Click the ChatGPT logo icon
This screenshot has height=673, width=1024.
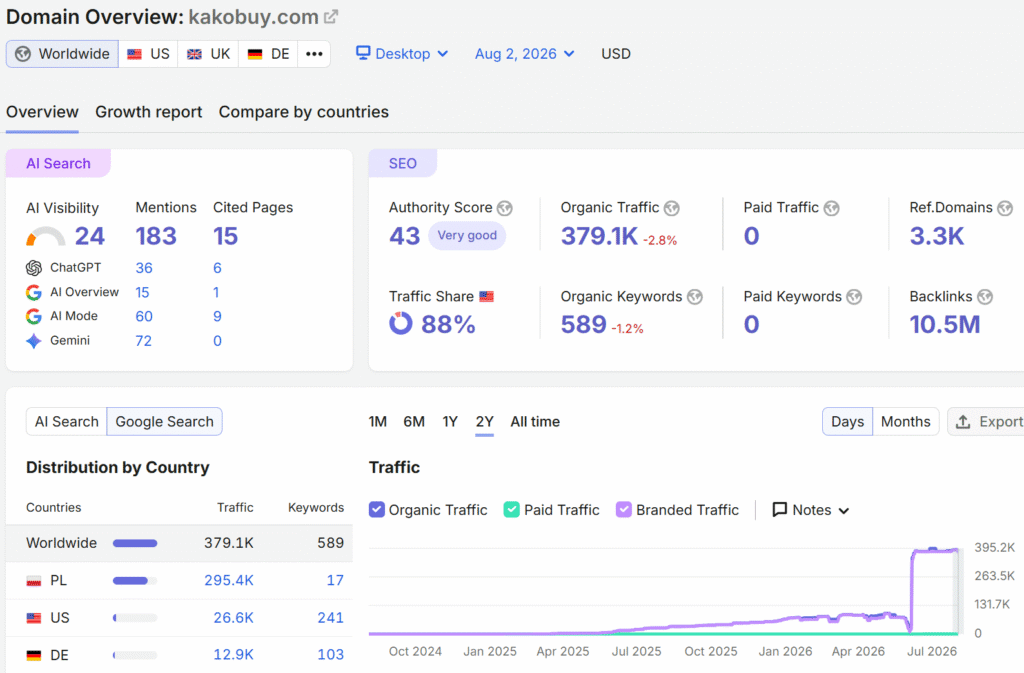[34, 268]
